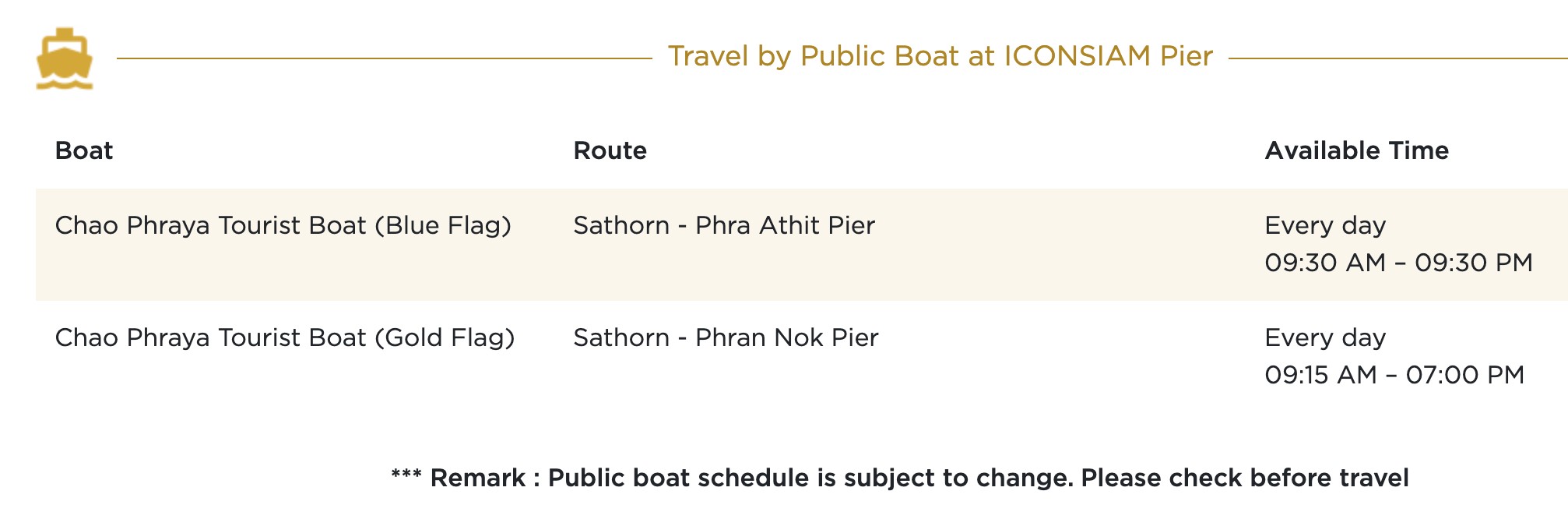Click the Sathorn - Phra Athit Pier route
The width and height of the screenshot is (1568, 505).
click(x=724, y=225)
